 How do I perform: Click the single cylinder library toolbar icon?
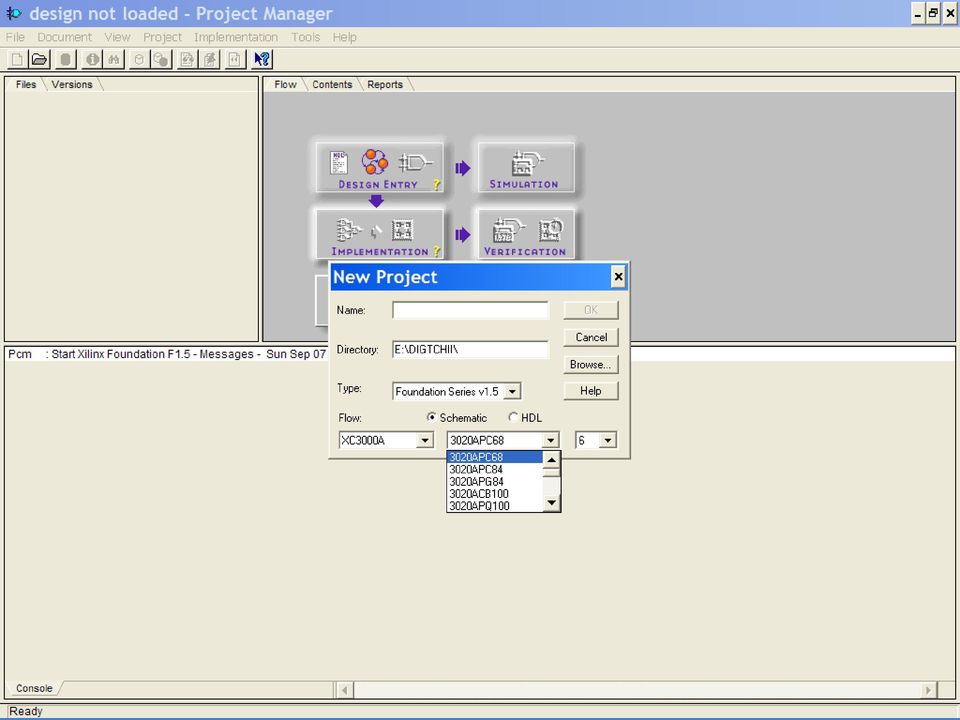point(139,59)
